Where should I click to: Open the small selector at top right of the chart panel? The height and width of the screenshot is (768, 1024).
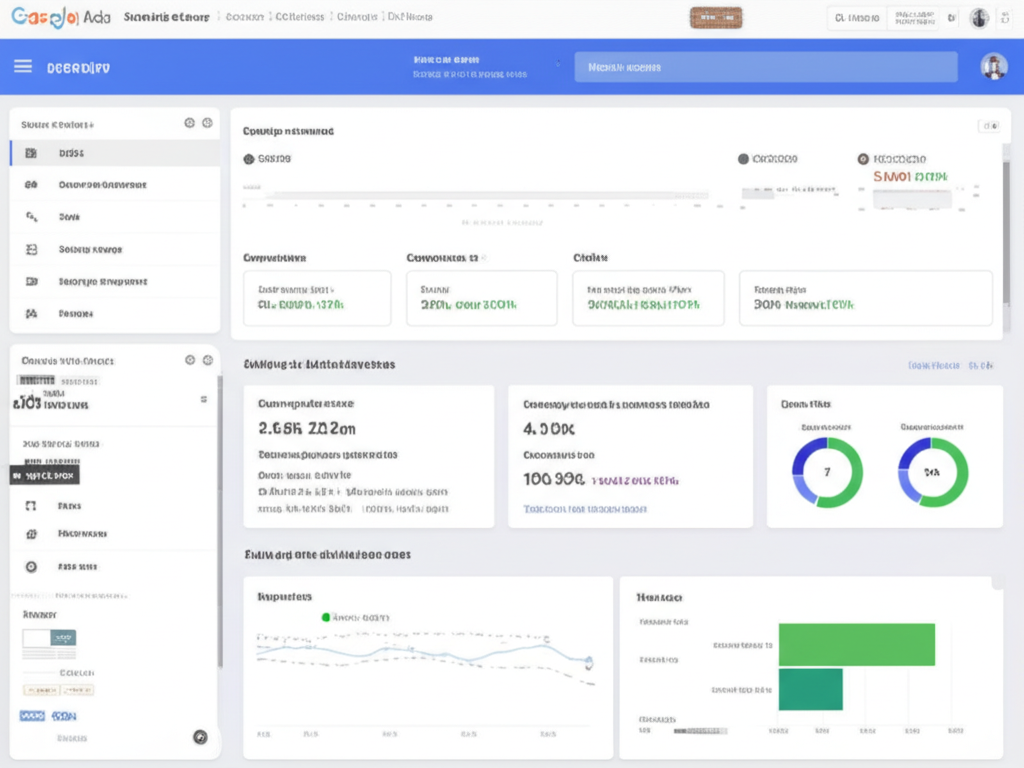pyautogui.click(x=990, y=124)
